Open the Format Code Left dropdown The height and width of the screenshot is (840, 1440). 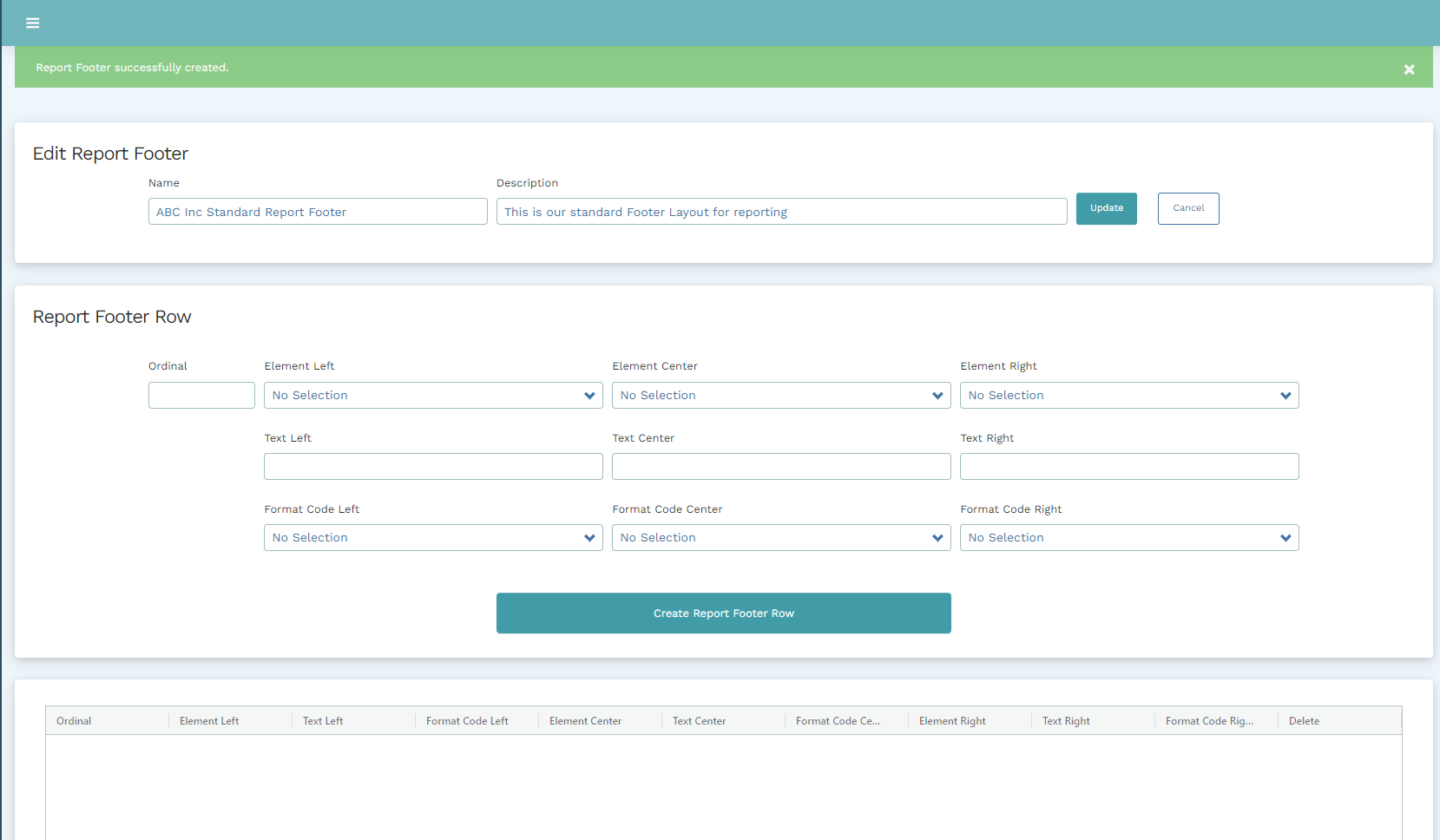click(433, 538)
